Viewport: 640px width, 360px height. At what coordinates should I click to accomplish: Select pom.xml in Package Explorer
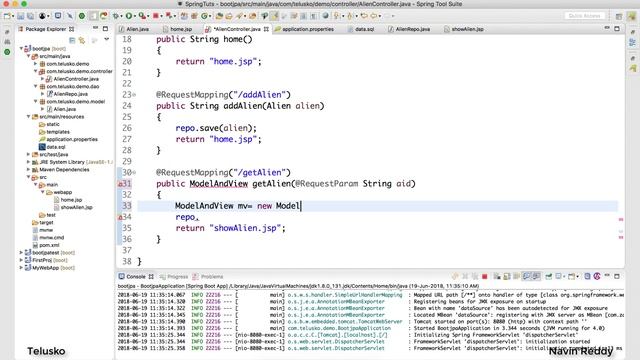pyautogui.click(x=49, y=245)
